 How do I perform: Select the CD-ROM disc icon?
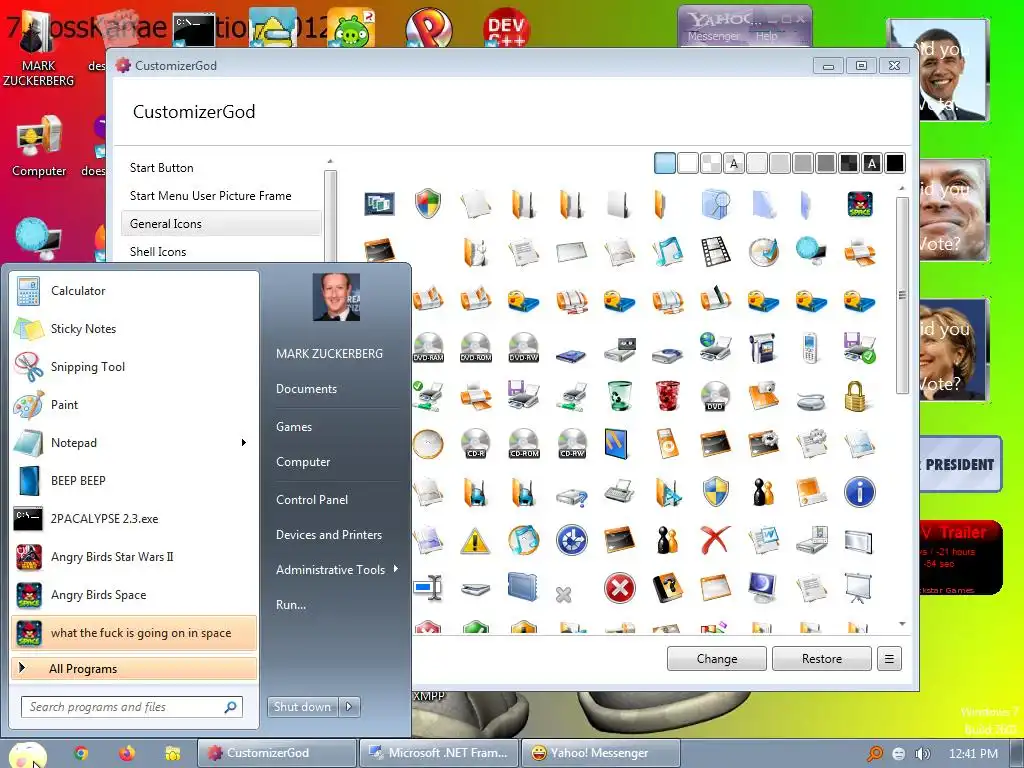click(x=524, y=444)
